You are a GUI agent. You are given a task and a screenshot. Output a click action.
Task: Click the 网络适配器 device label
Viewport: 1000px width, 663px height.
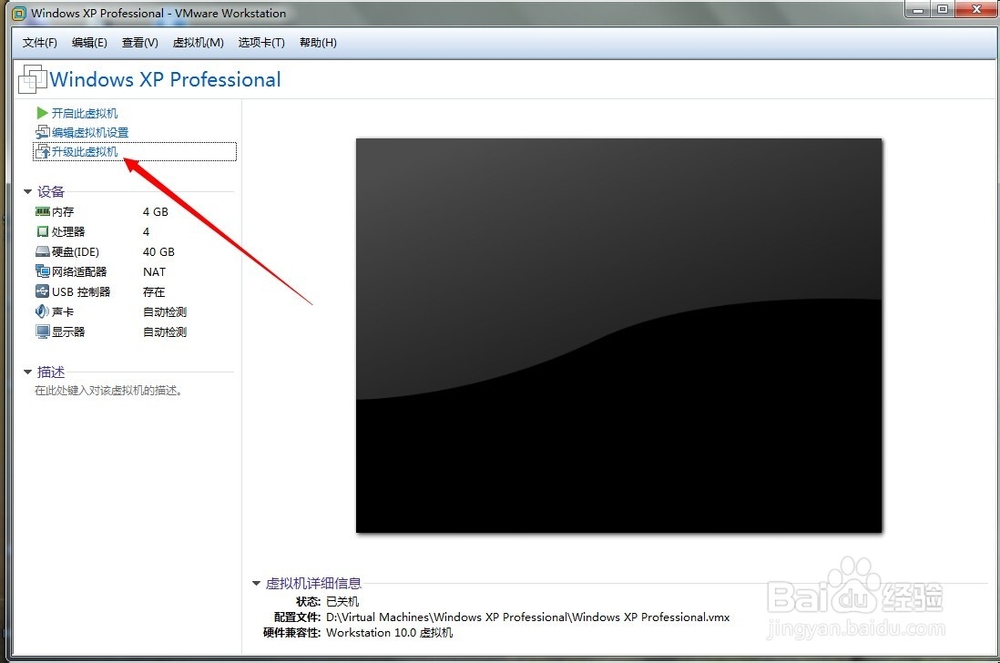79,272
